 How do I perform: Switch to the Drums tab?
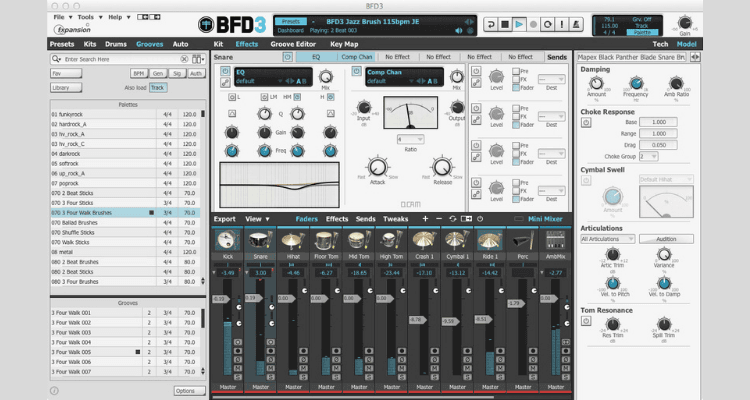[116, 44]
